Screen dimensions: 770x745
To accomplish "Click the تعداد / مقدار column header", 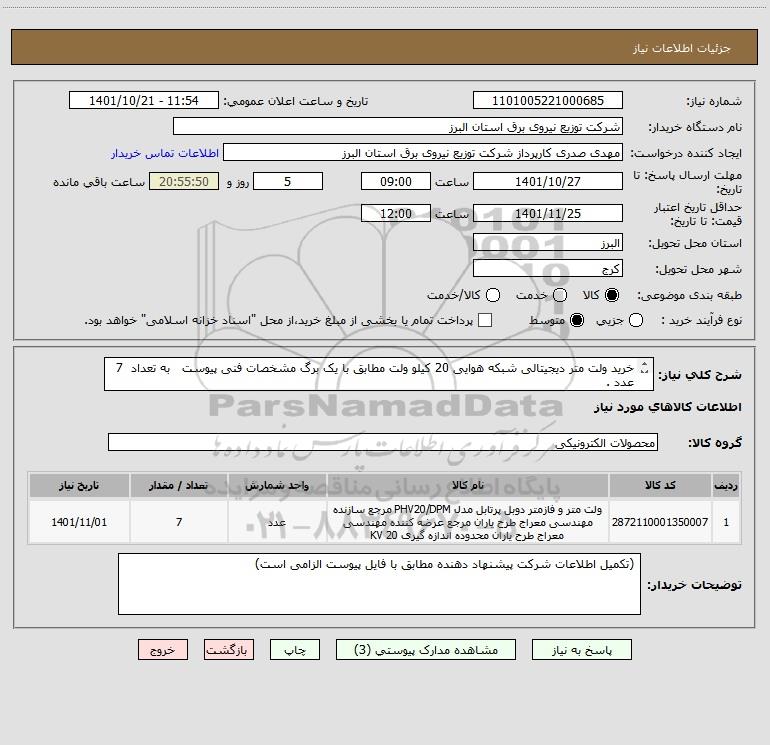I will tap(179, 485).
